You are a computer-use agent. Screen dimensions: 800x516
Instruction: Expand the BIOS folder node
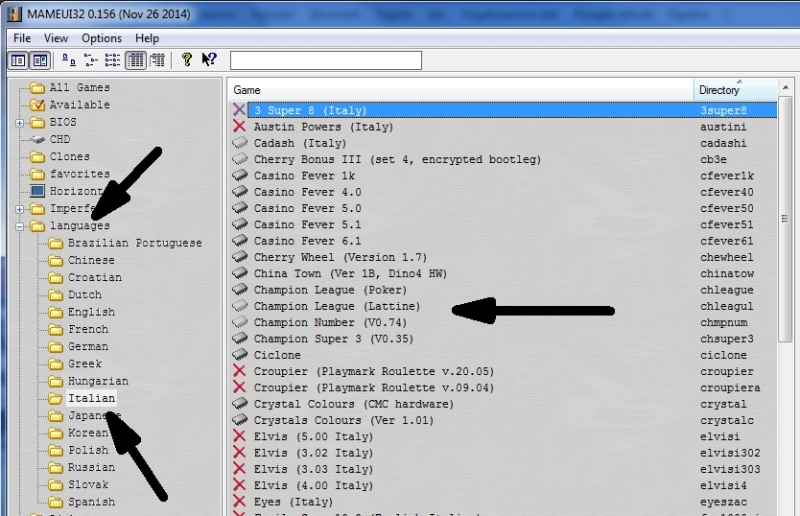click(19, 123)
